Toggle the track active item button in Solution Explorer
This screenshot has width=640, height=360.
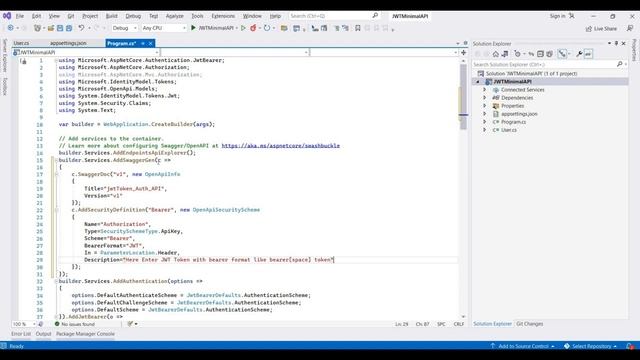point(562,54)
